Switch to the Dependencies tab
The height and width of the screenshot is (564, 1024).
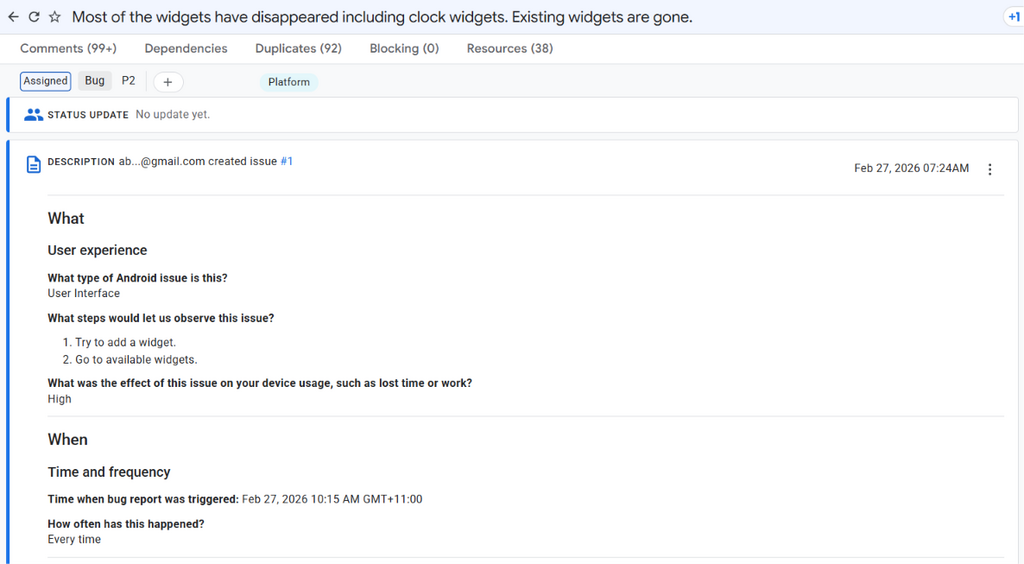point(186,48)
